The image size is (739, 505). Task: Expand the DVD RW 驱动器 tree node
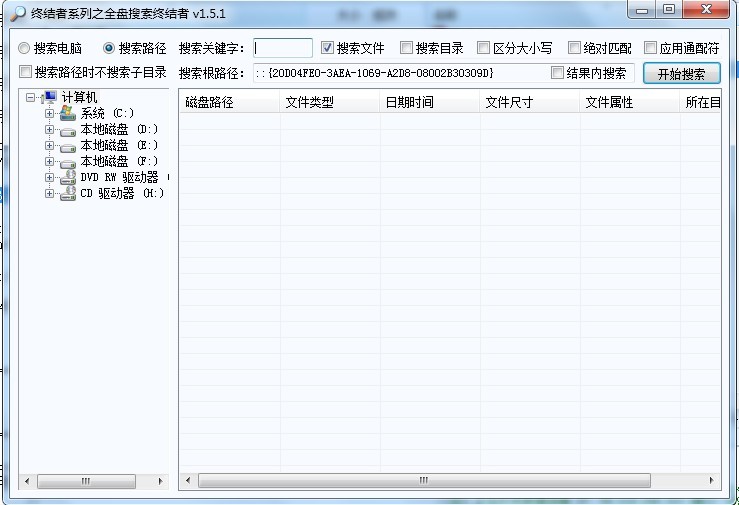pos(49,178)
